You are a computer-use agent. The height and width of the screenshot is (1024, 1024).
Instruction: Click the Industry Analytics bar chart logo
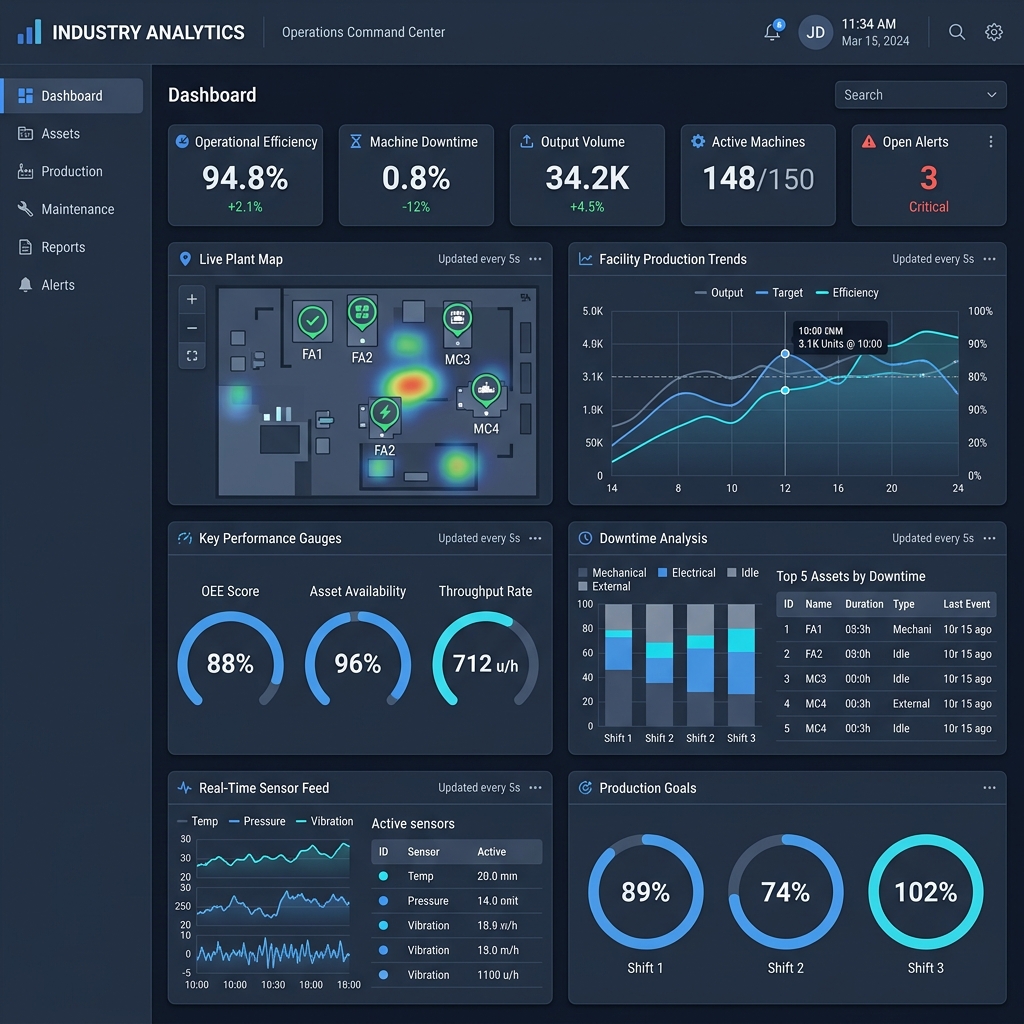tap(29, 32)
